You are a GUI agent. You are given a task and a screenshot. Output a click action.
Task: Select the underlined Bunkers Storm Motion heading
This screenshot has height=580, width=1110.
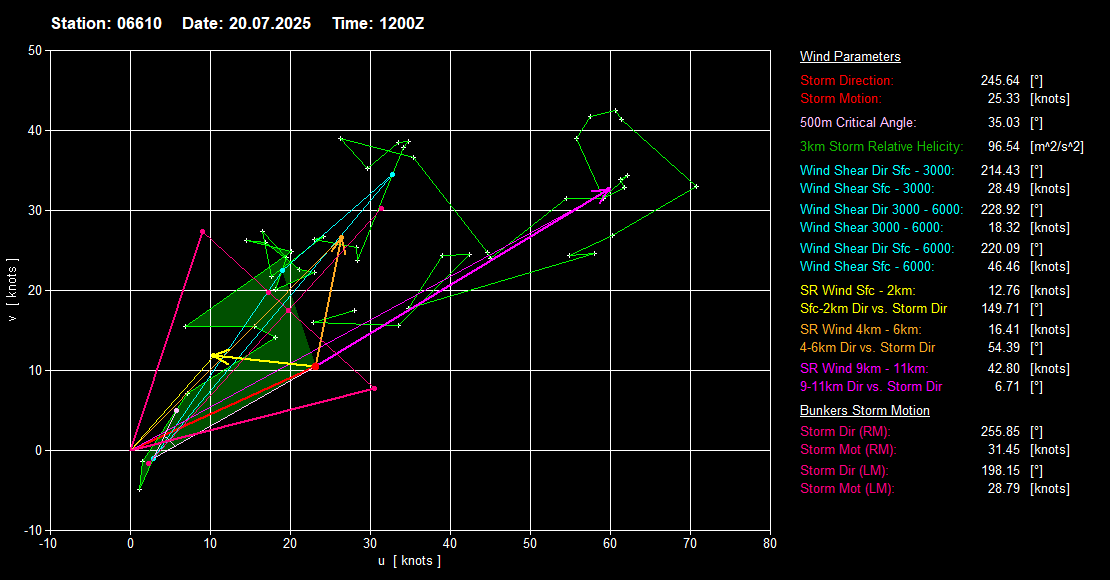864,411
